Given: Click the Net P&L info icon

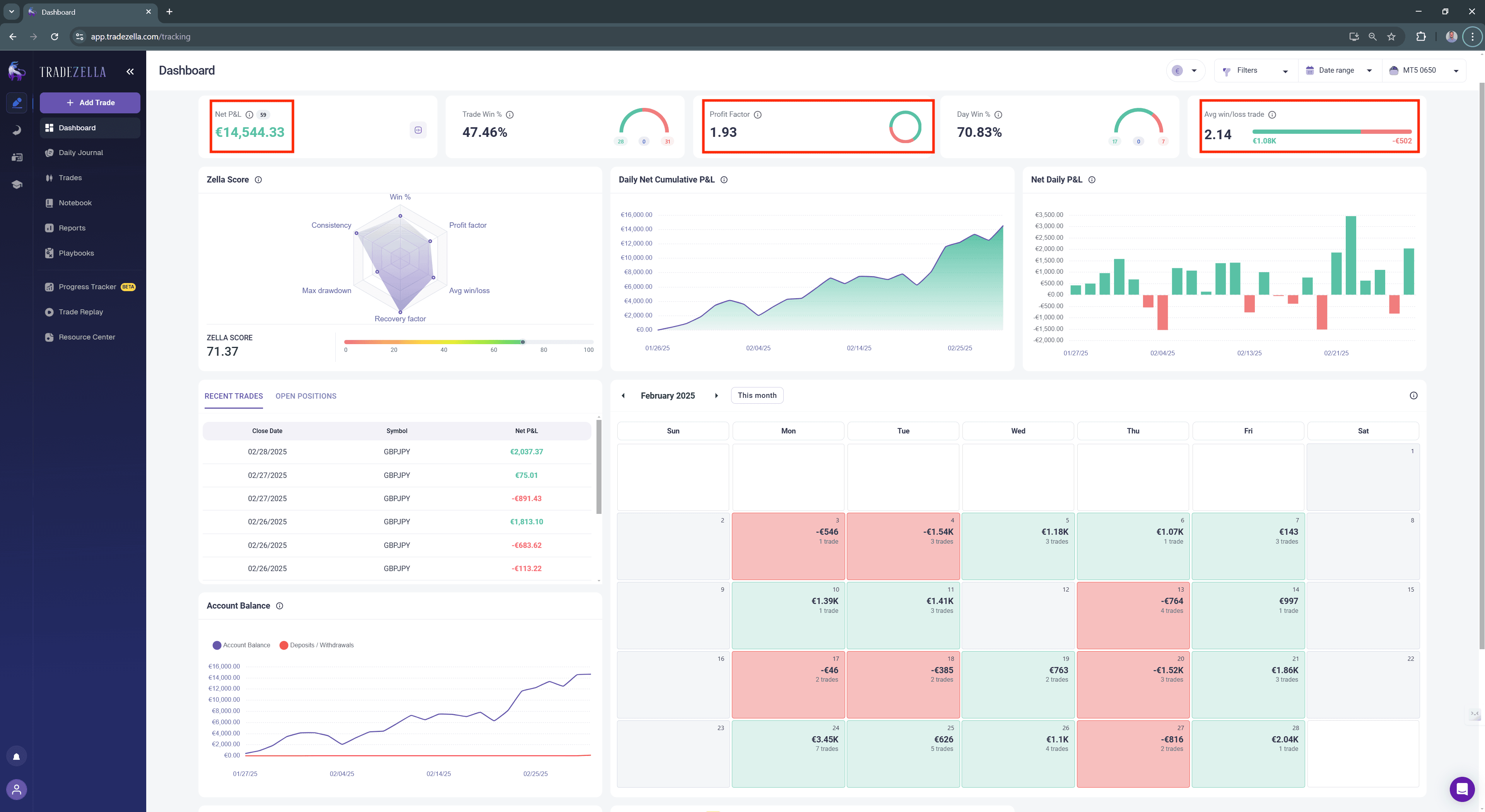Looking at the screenshot, I should tap(249, 115).
